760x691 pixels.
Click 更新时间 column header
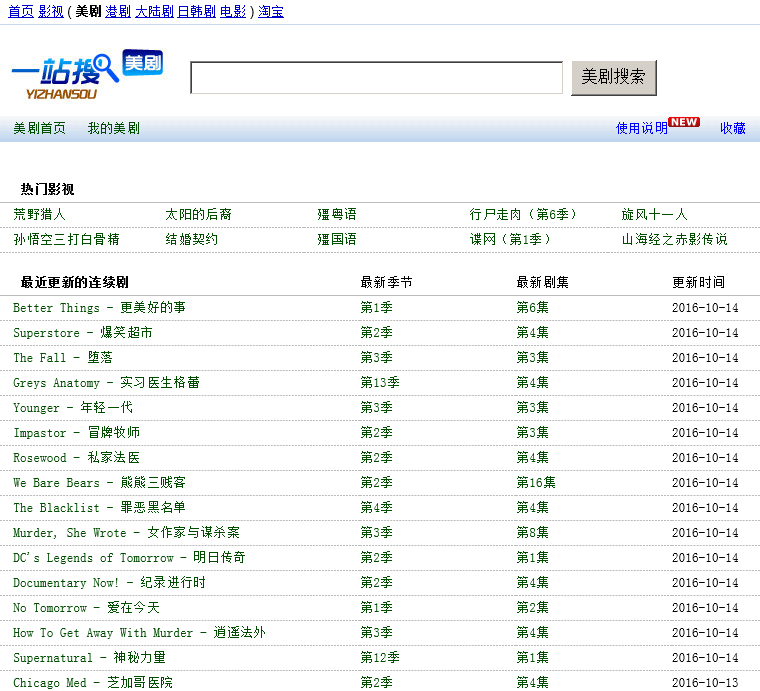click(698, 283)
